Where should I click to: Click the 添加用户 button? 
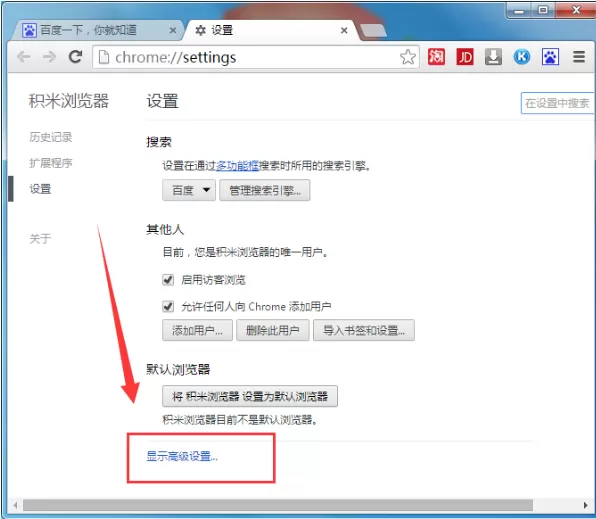[x=197, y=330]
